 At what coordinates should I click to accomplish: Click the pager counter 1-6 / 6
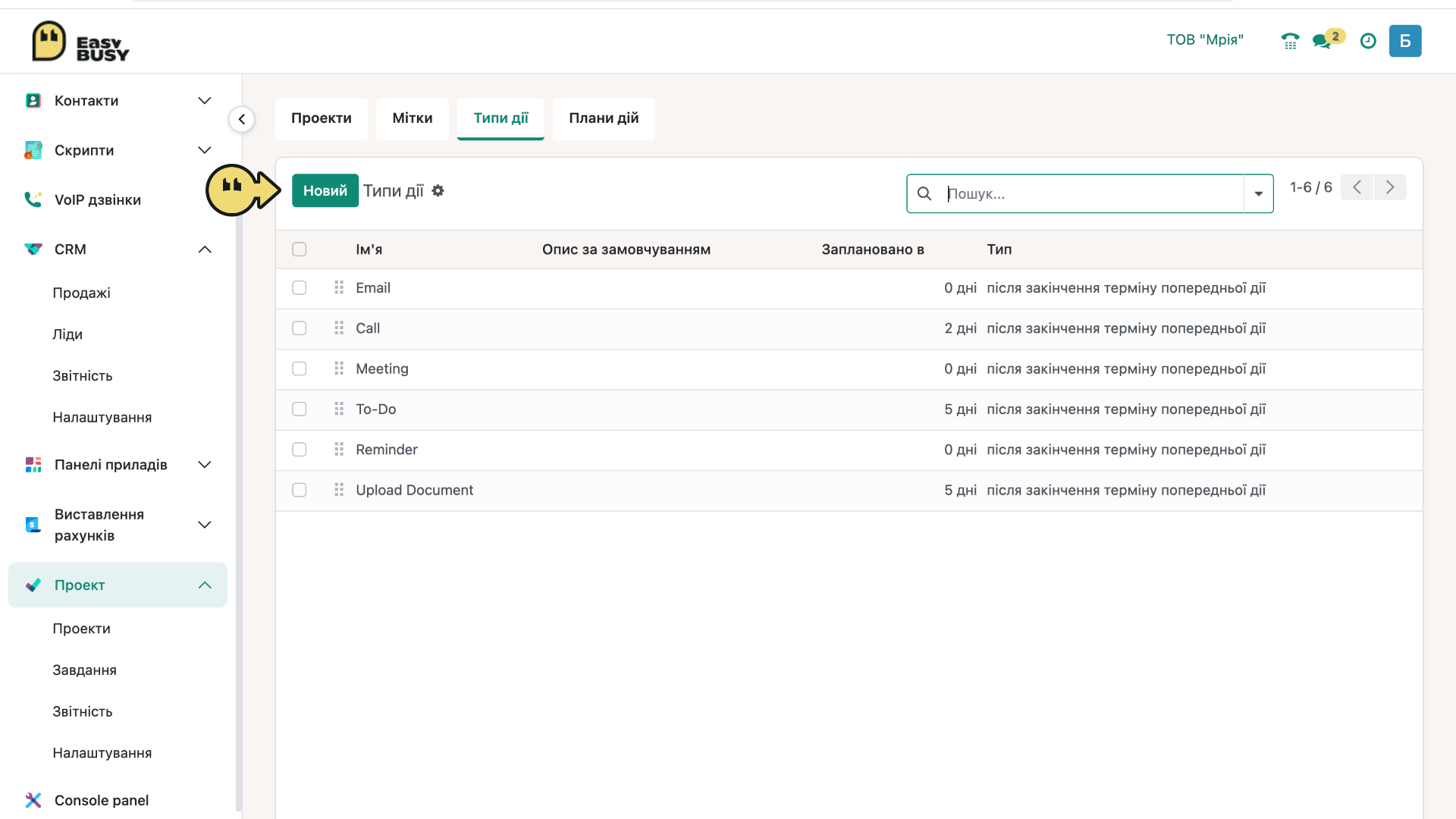(1311, 187)
